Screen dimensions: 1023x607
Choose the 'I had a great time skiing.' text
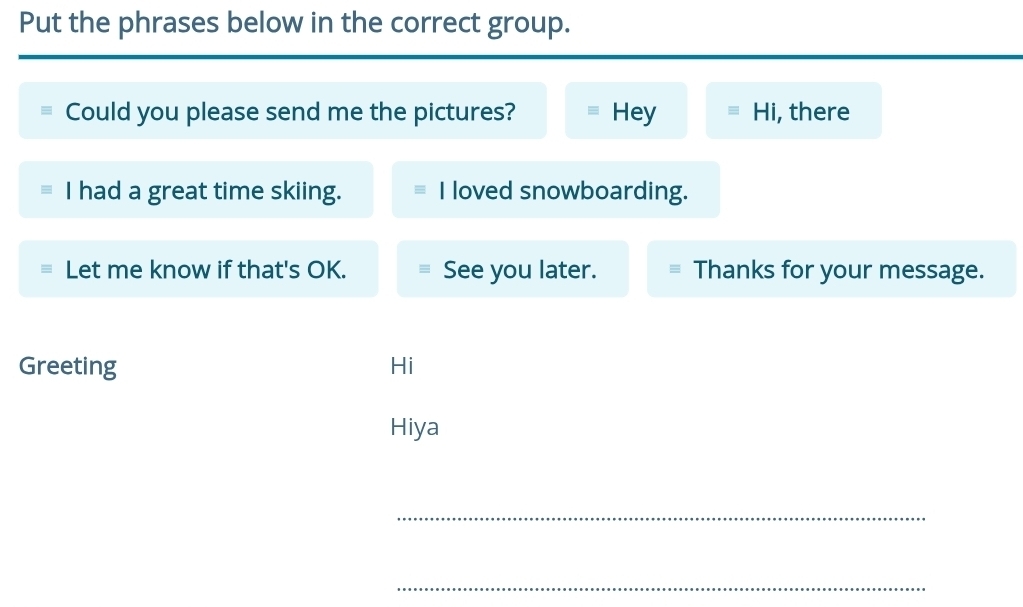tap(203, 190)
